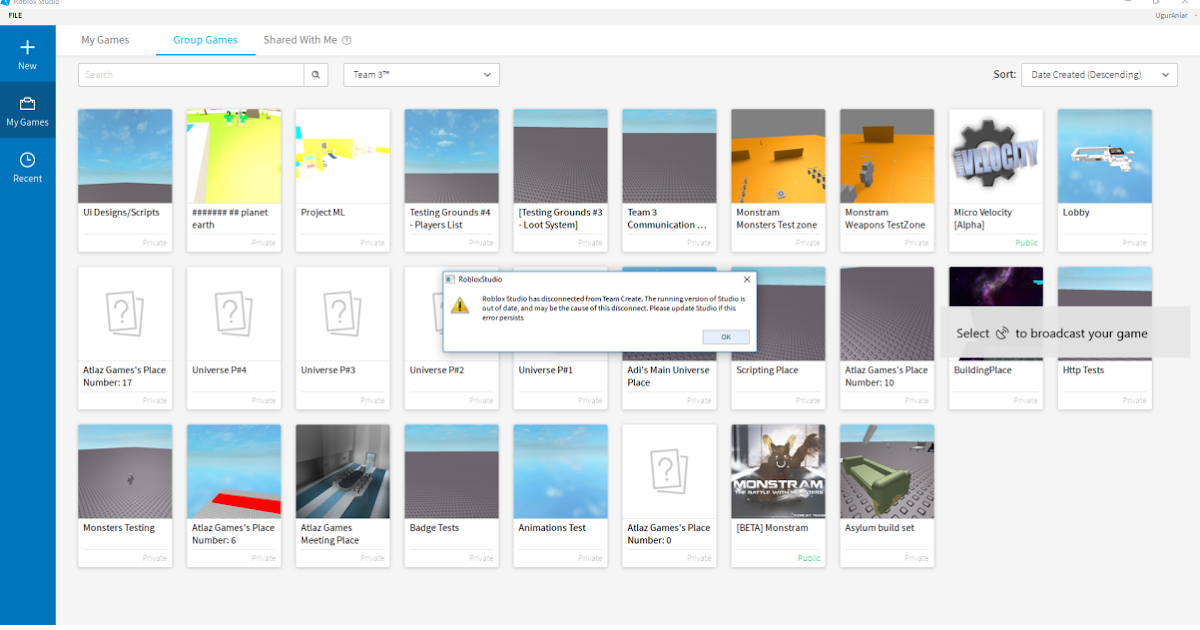Open Atlaz Games Meeting Place thumbnail
The width and height of the screenshot is (1200, 630).
[343, 472]
